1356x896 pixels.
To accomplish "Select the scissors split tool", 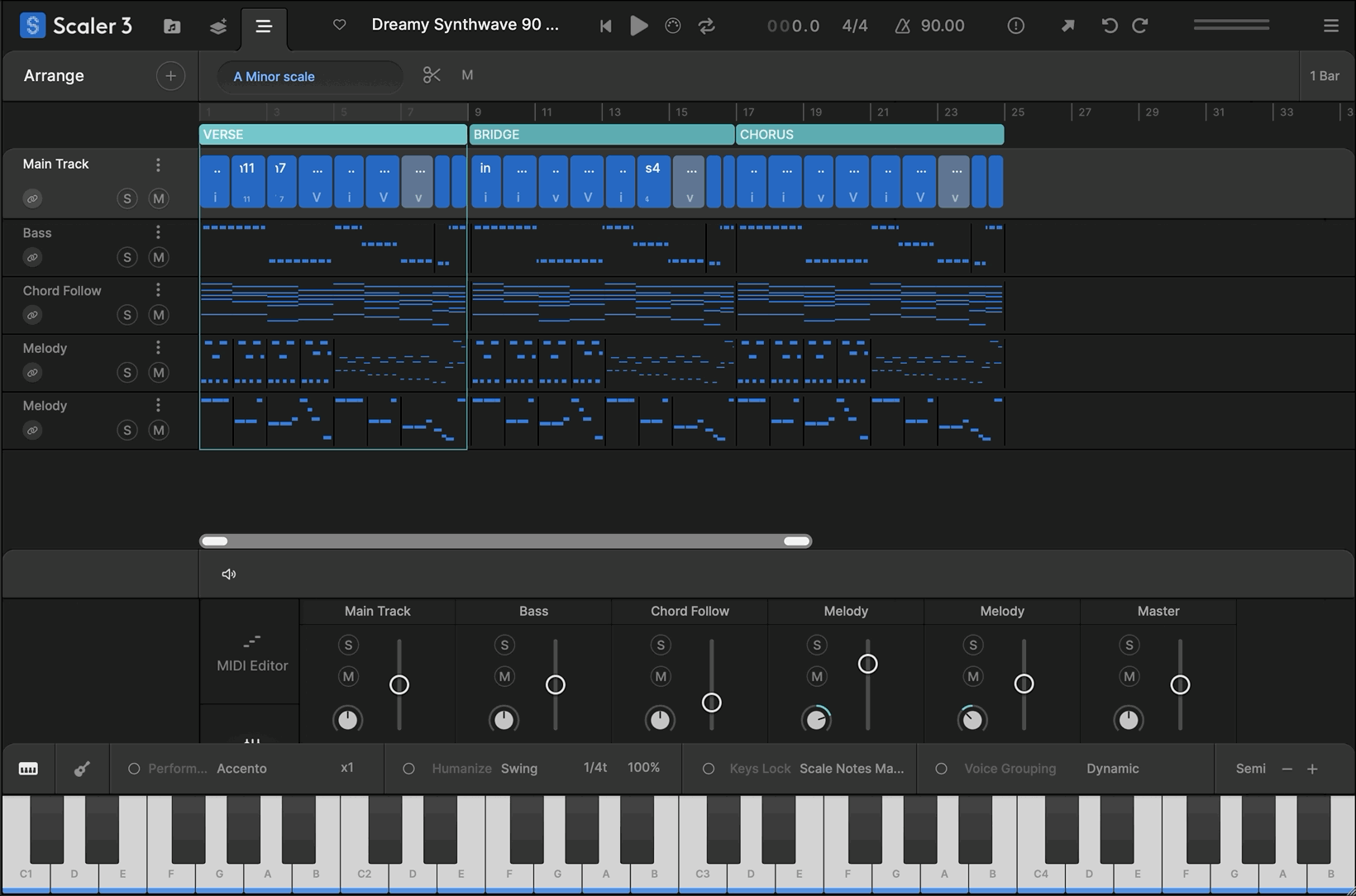I will [x=431, y=75].
